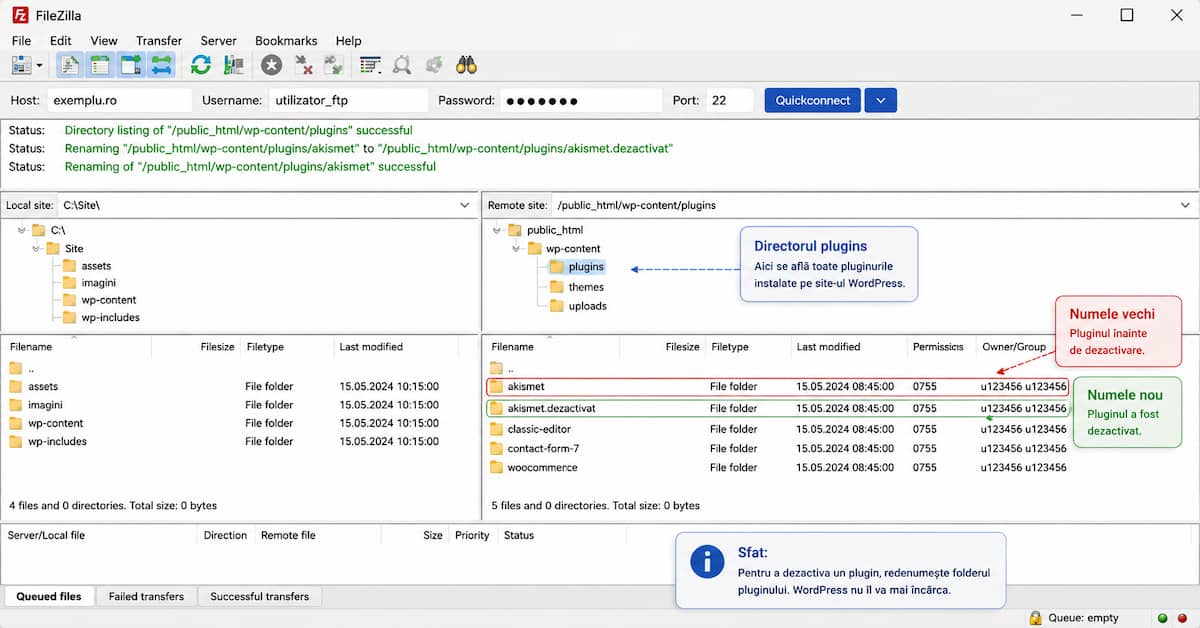Viewport: 1200px width, 628px height.
Task: Click the Priority column header in queue
Action: tap(472, 535)
